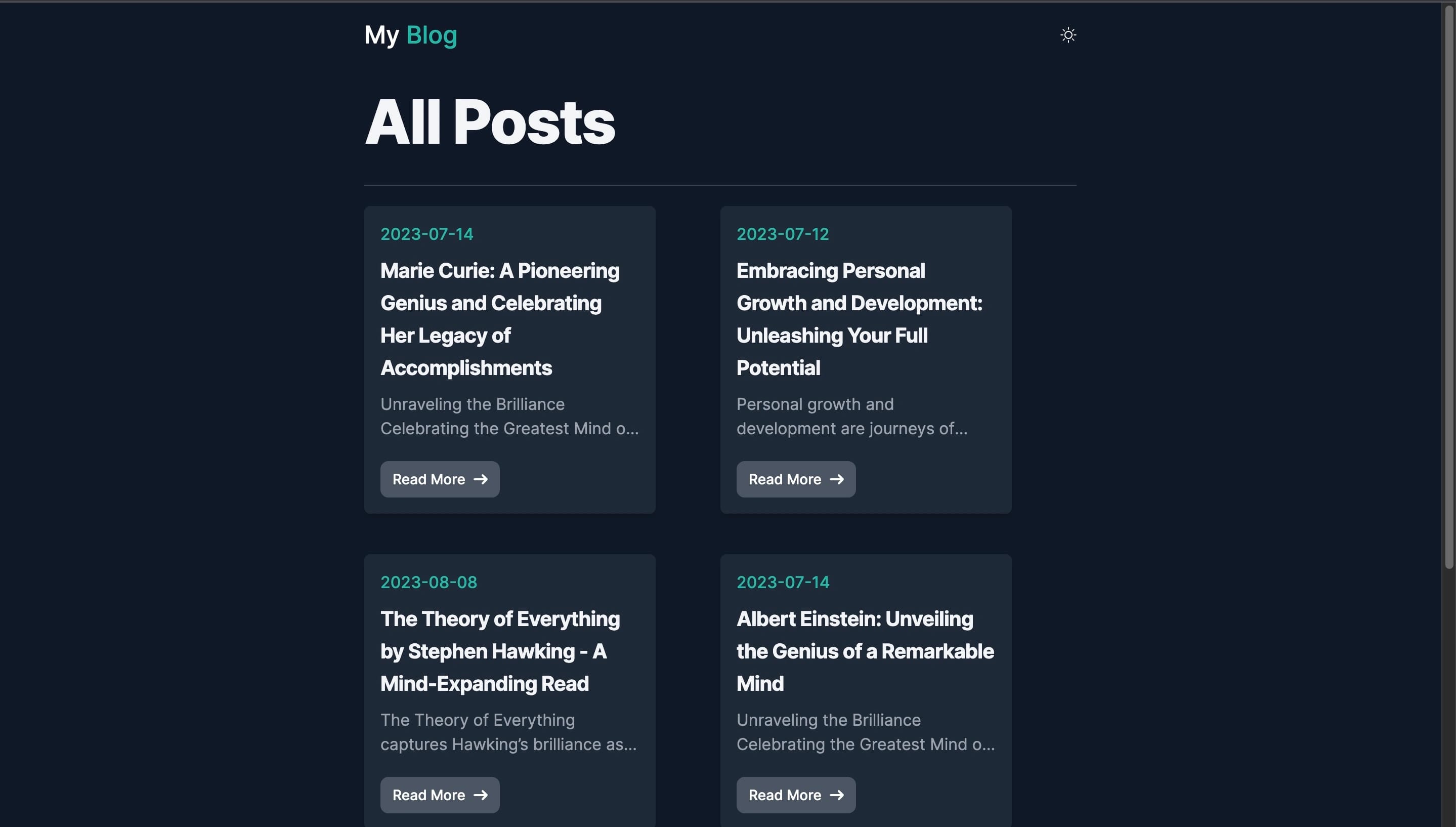Toggle light mode with the sun icon

click(1068, 35)
